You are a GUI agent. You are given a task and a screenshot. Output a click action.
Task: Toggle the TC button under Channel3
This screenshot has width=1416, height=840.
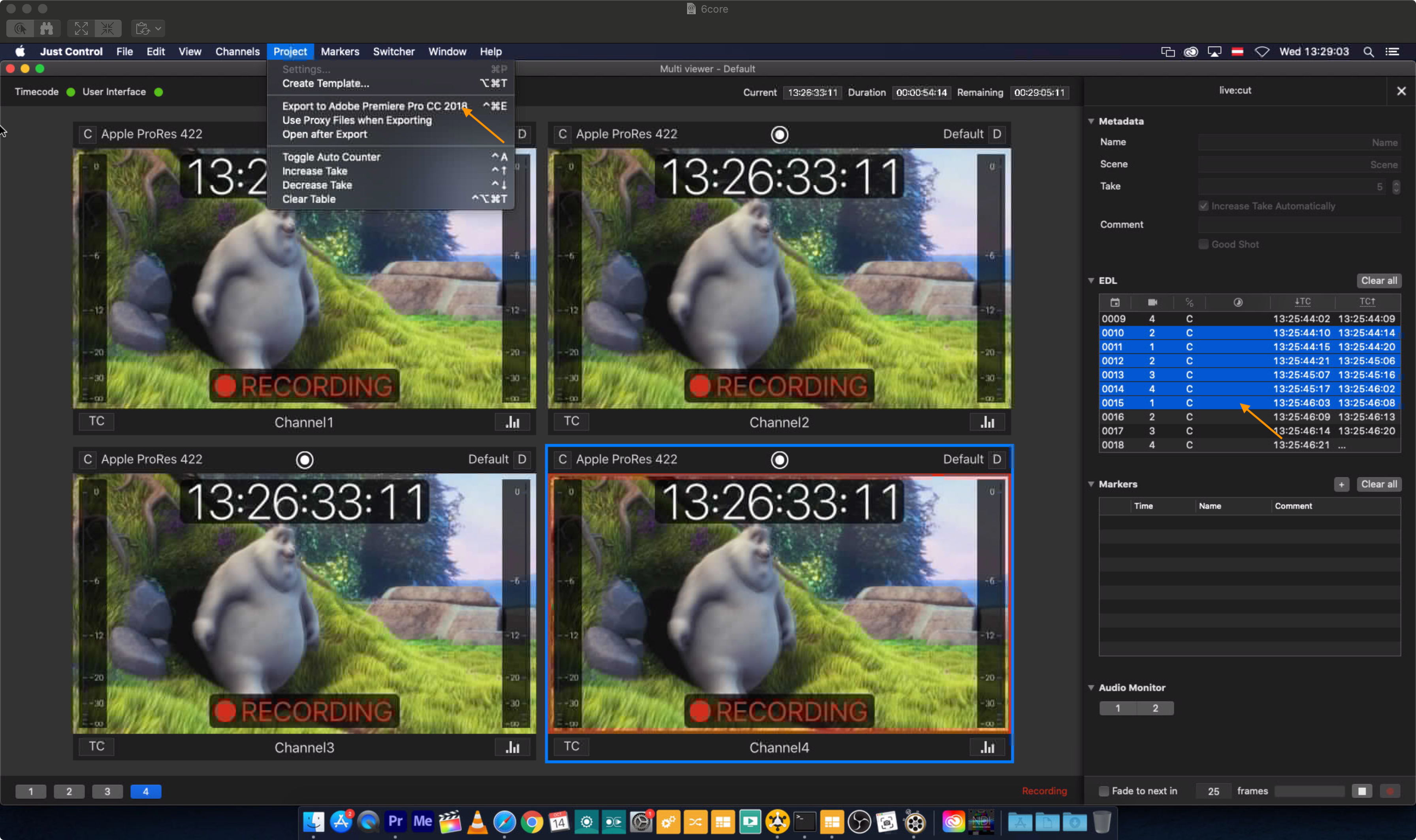(x=96, y=746)
